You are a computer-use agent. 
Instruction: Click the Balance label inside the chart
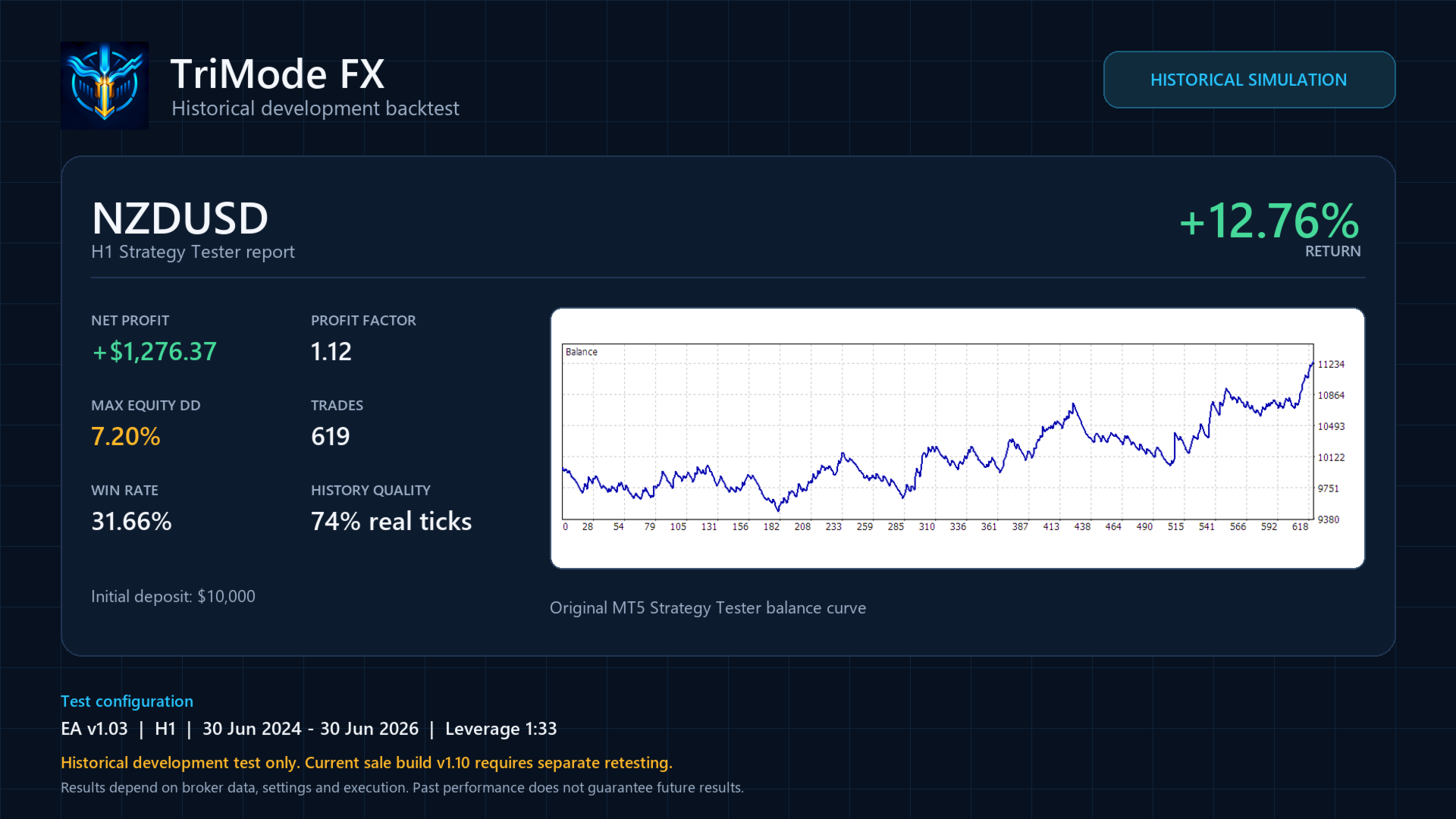coord(582,352)
